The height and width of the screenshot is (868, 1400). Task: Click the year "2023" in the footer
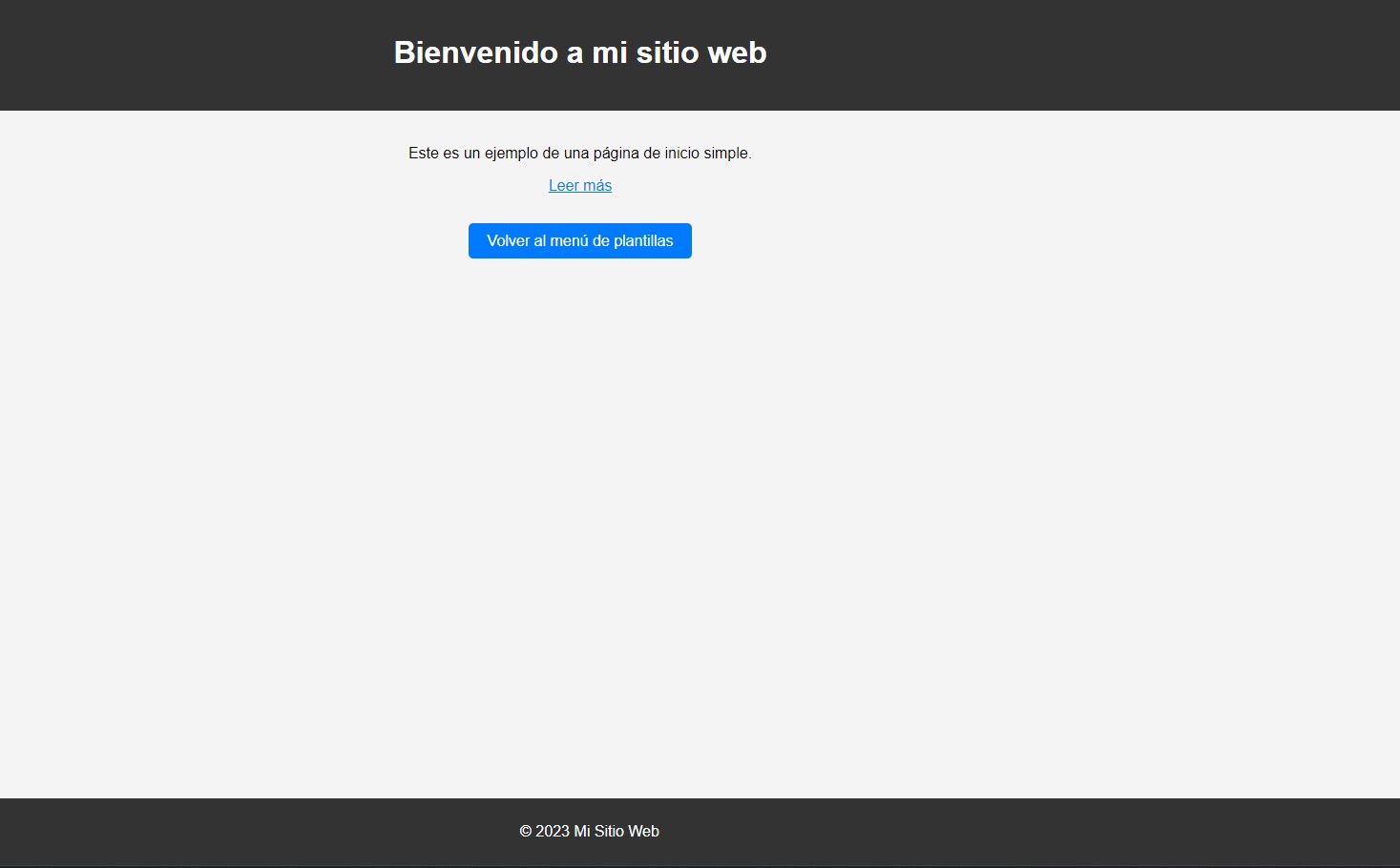pos(552,831)
